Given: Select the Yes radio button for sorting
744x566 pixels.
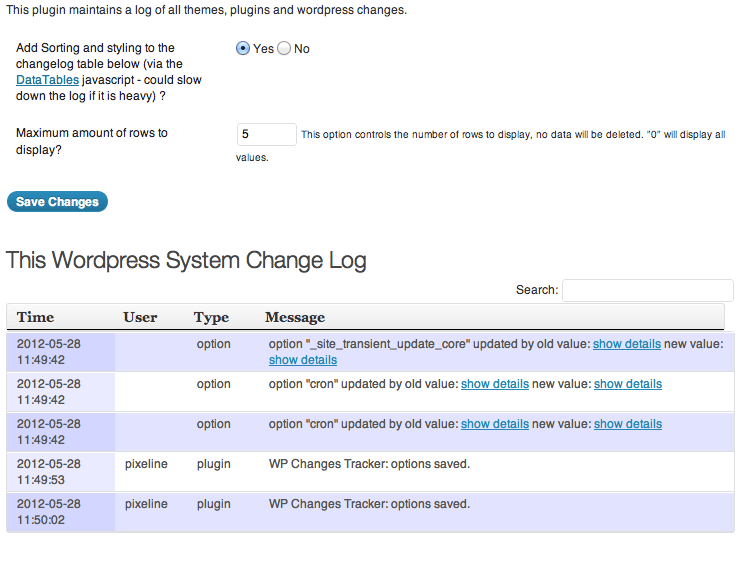Looking at the screenshot, I should click(243, 48).
